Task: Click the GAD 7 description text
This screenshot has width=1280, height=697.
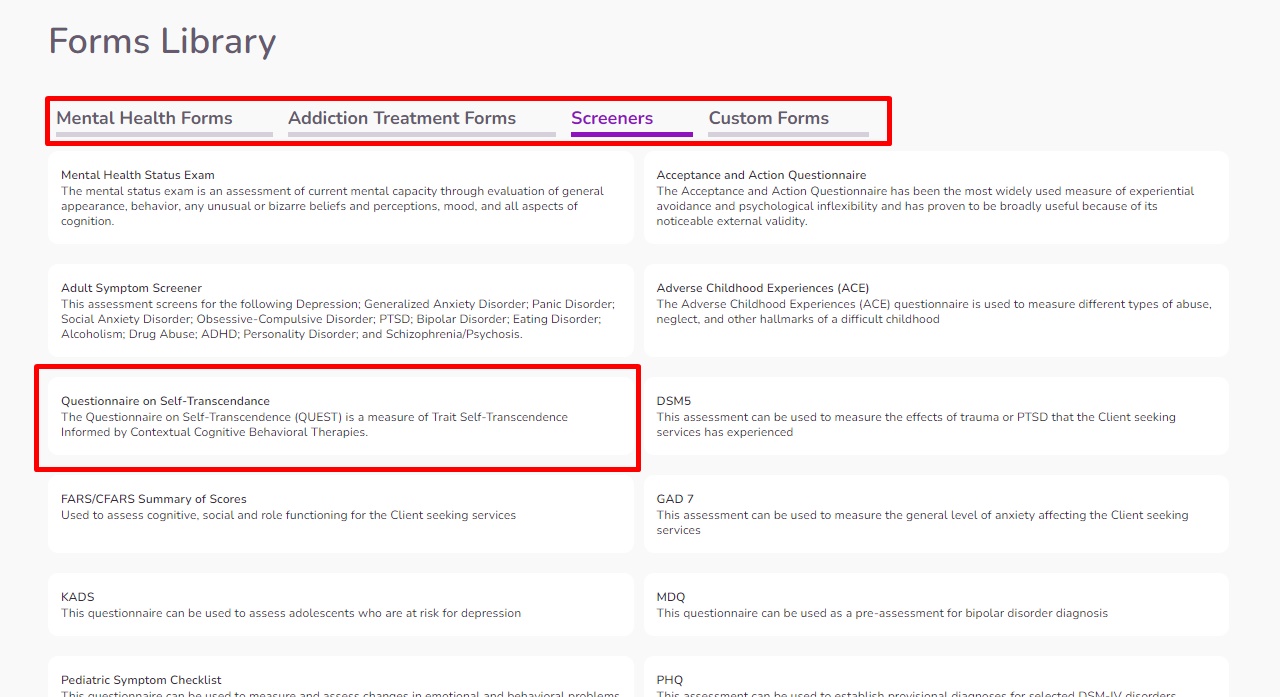Action: coord(921,522)
